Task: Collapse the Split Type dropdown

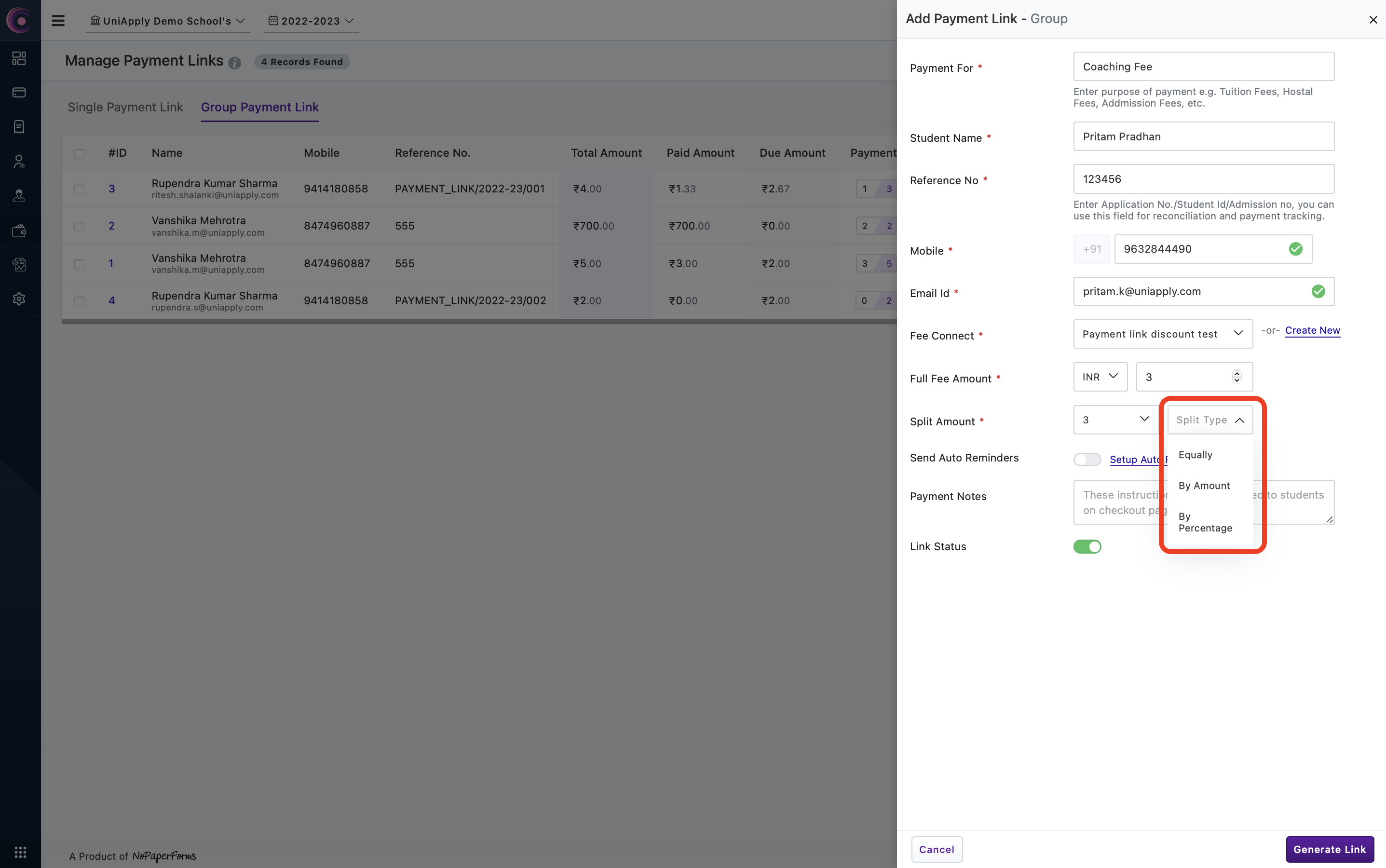Action: coord(1209,420)
